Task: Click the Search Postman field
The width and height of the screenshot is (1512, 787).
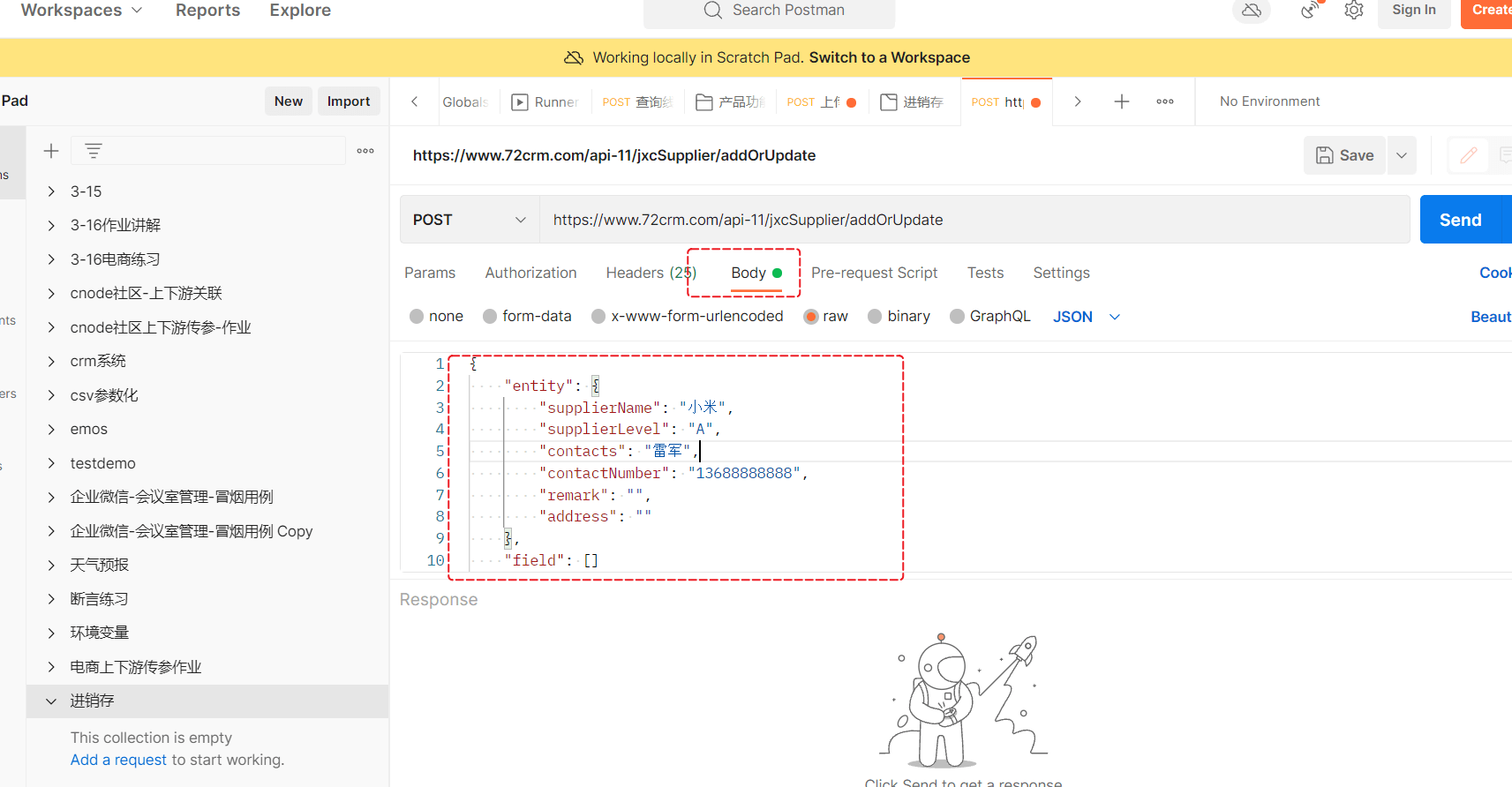Action: coord(769,12)
